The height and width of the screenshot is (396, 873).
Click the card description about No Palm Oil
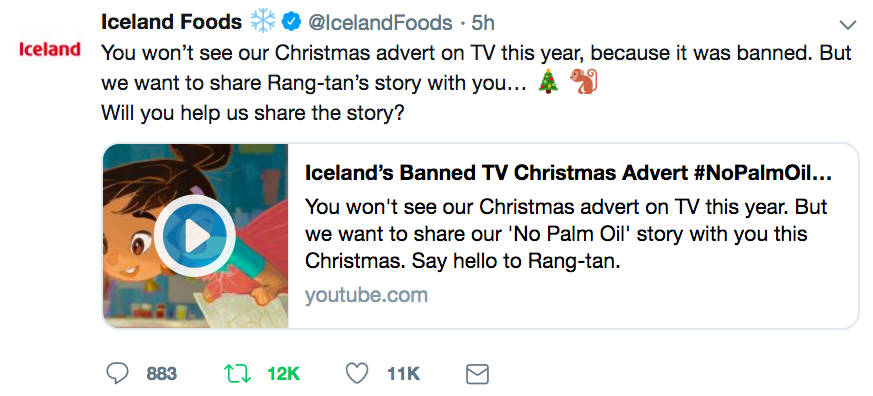[x=566, y=234]
